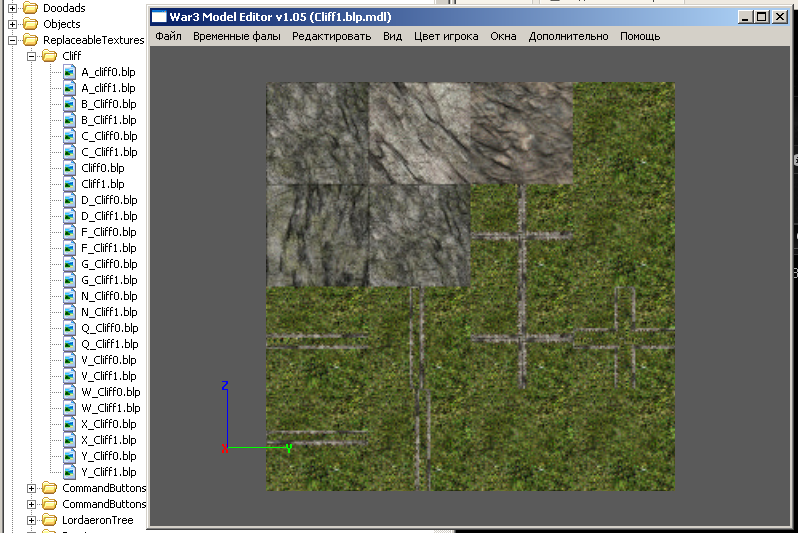Click the War3 Model Editor title bar icon
Viewport: 798px width, 533px height.
[x=159, y=17]
